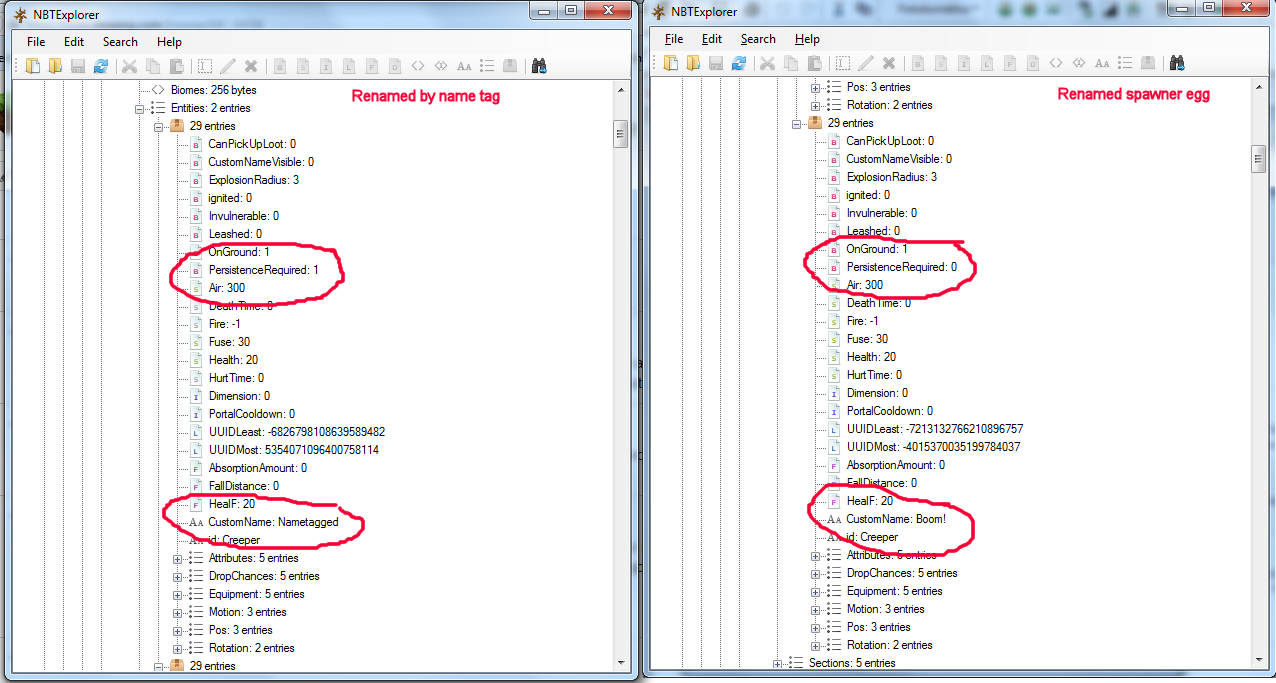The width and height of the screenshot is (1276, 683).
Task: Refresh the tree in left NBTExplorer window
Action: click(x=101, y=66)
